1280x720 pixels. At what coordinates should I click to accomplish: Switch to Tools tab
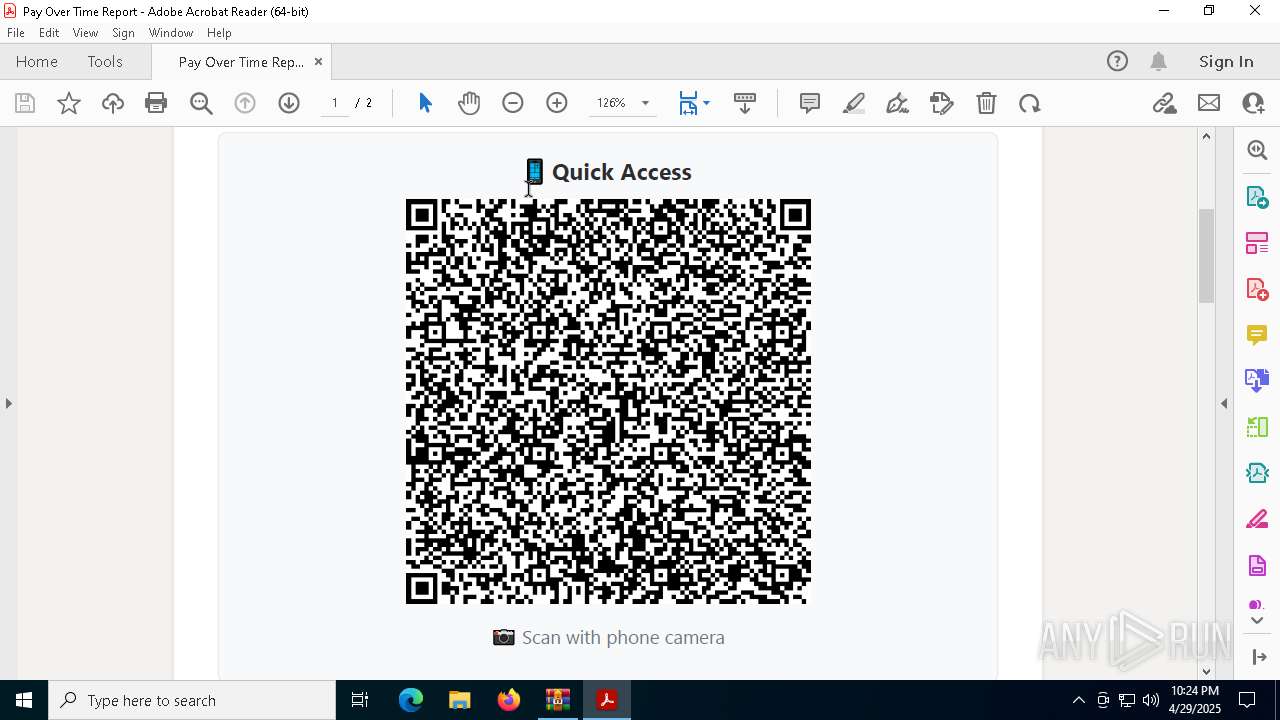pos(105,62)
